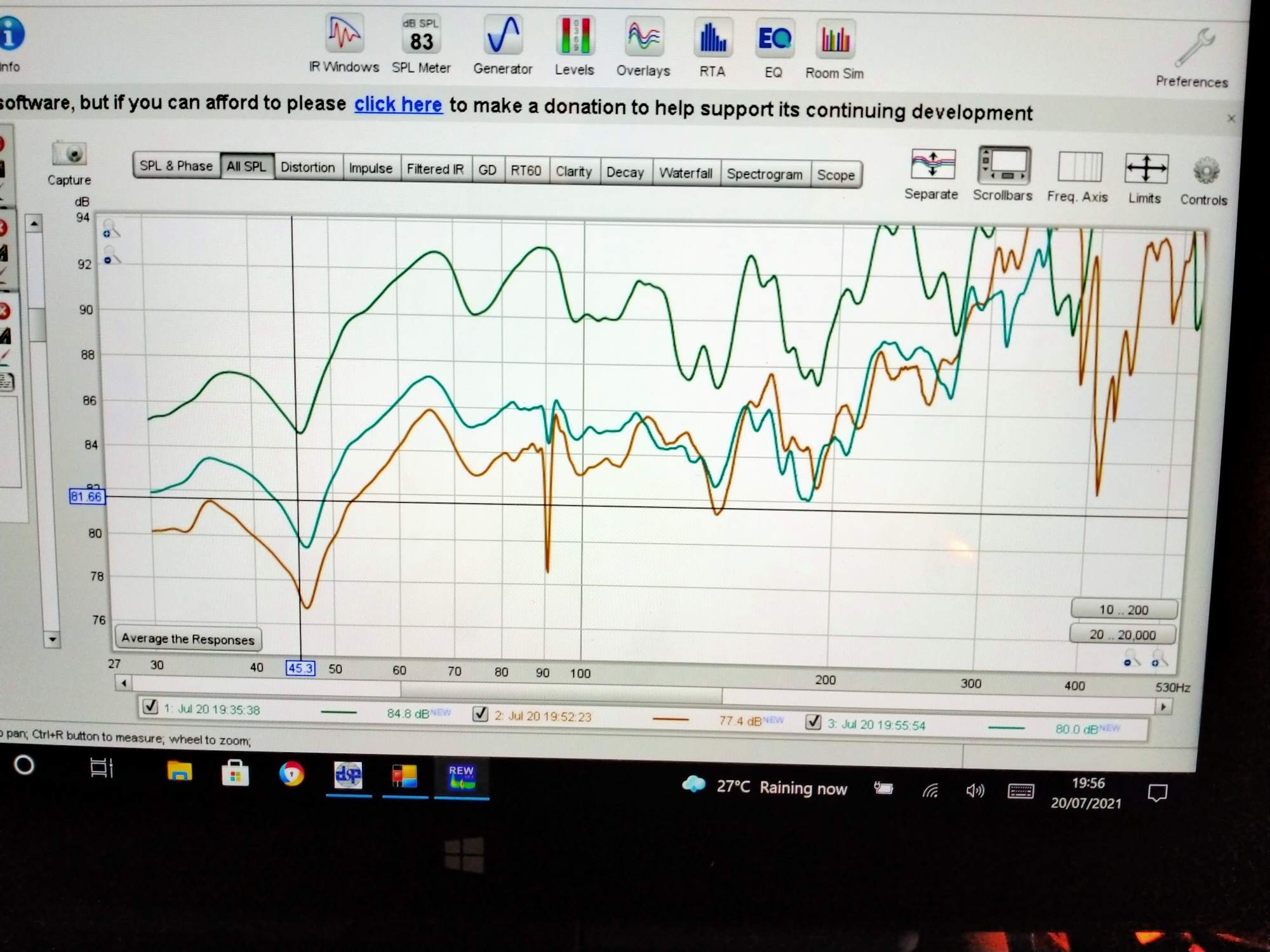Click teal color line of measurement 3

click(1006, 728)
